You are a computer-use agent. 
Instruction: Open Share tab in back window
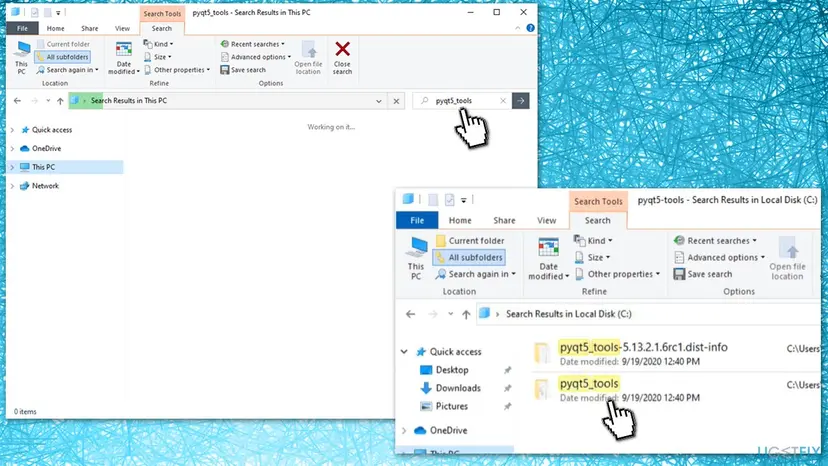tap(90, 29)
